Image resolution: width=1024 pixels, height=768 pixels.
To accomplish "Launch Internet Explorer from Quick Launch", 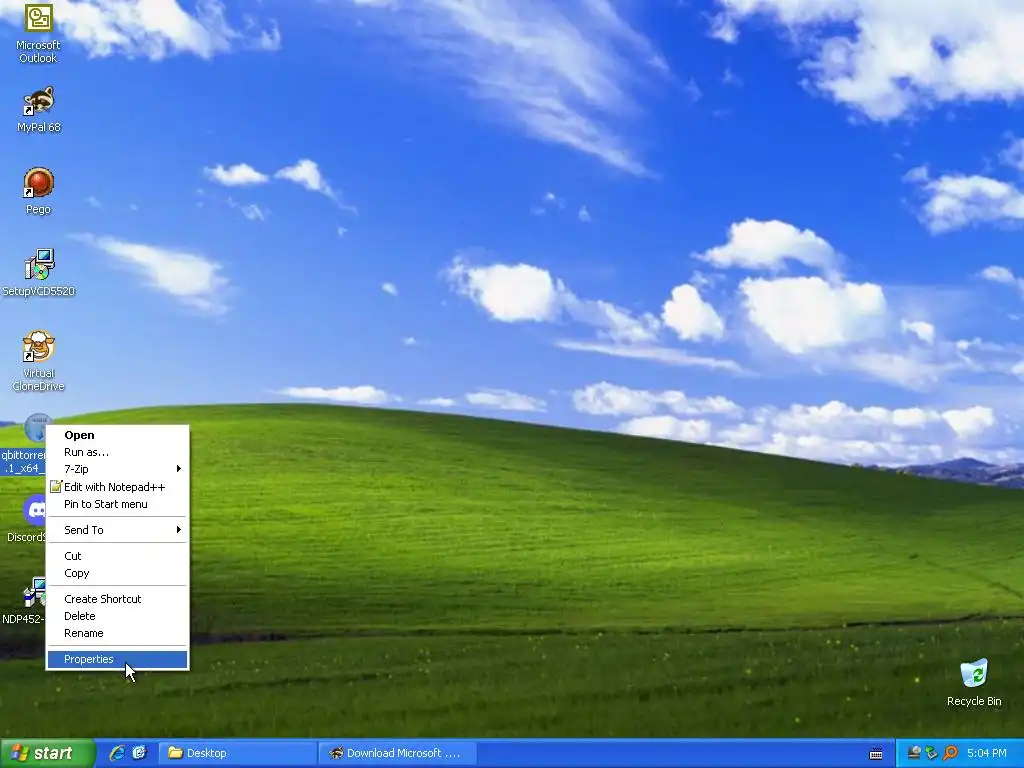I will [x=117, y=753].
